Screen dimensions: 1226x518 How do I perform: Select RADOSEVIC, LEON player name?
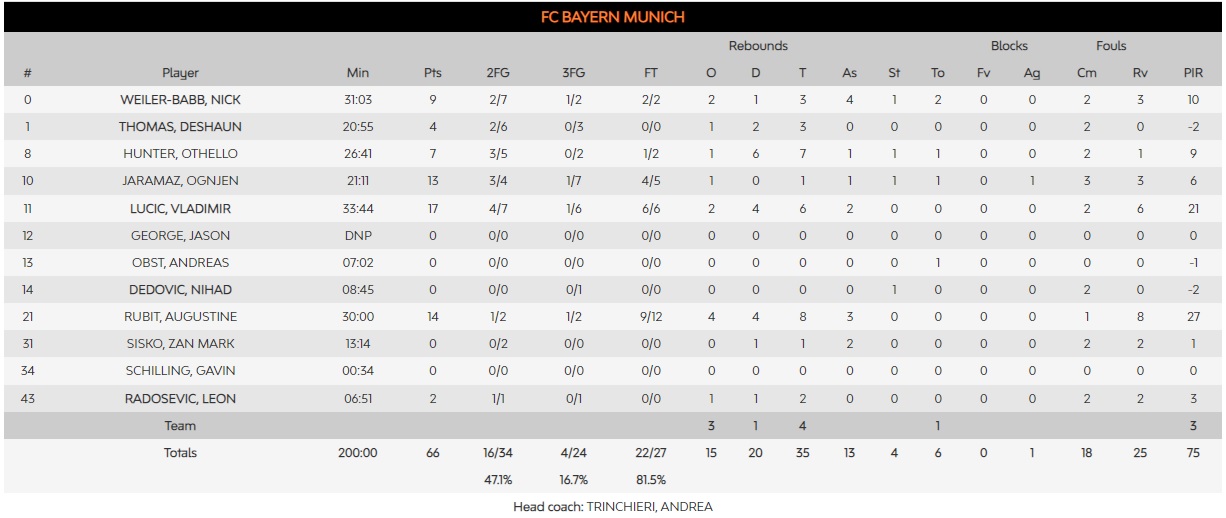point(180,399)
